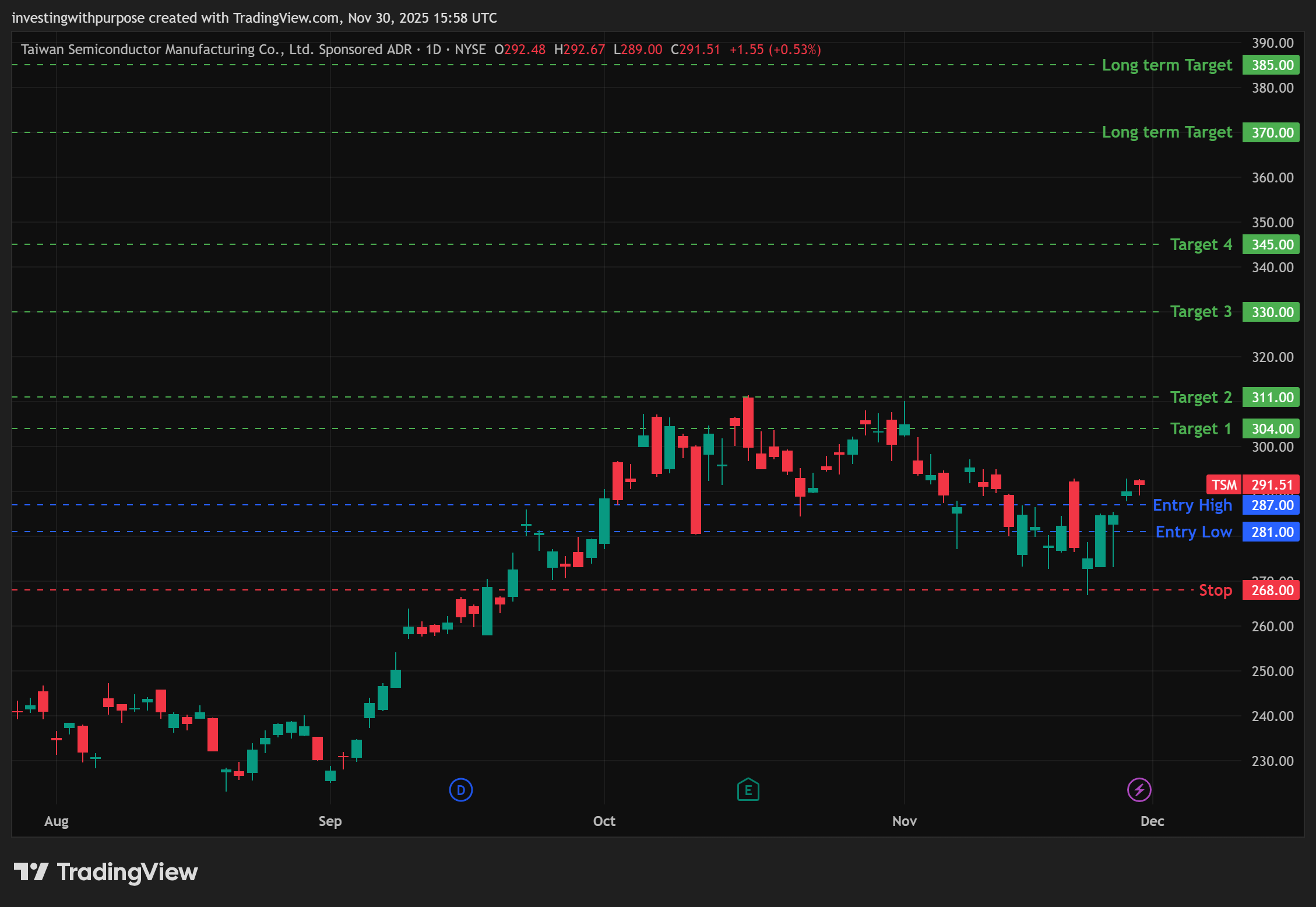Click the red TSM ticker tag
Viewport: 1316px width, 907px height.
click(x=1223, y=484)
